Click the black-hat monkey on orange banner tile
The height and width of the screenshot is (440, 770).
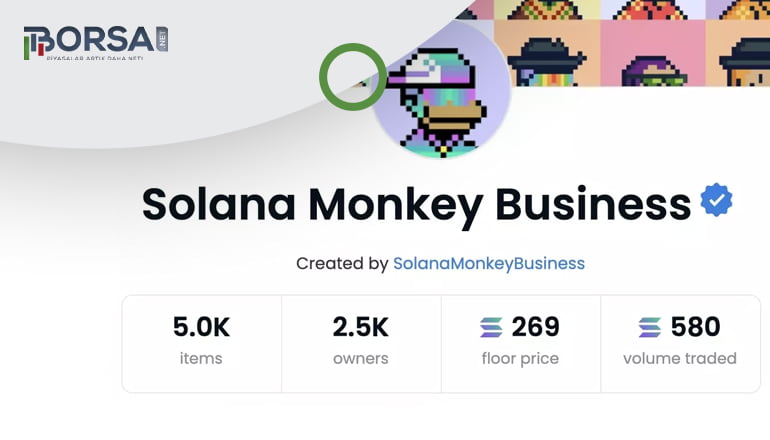click(x=547, y=53)
